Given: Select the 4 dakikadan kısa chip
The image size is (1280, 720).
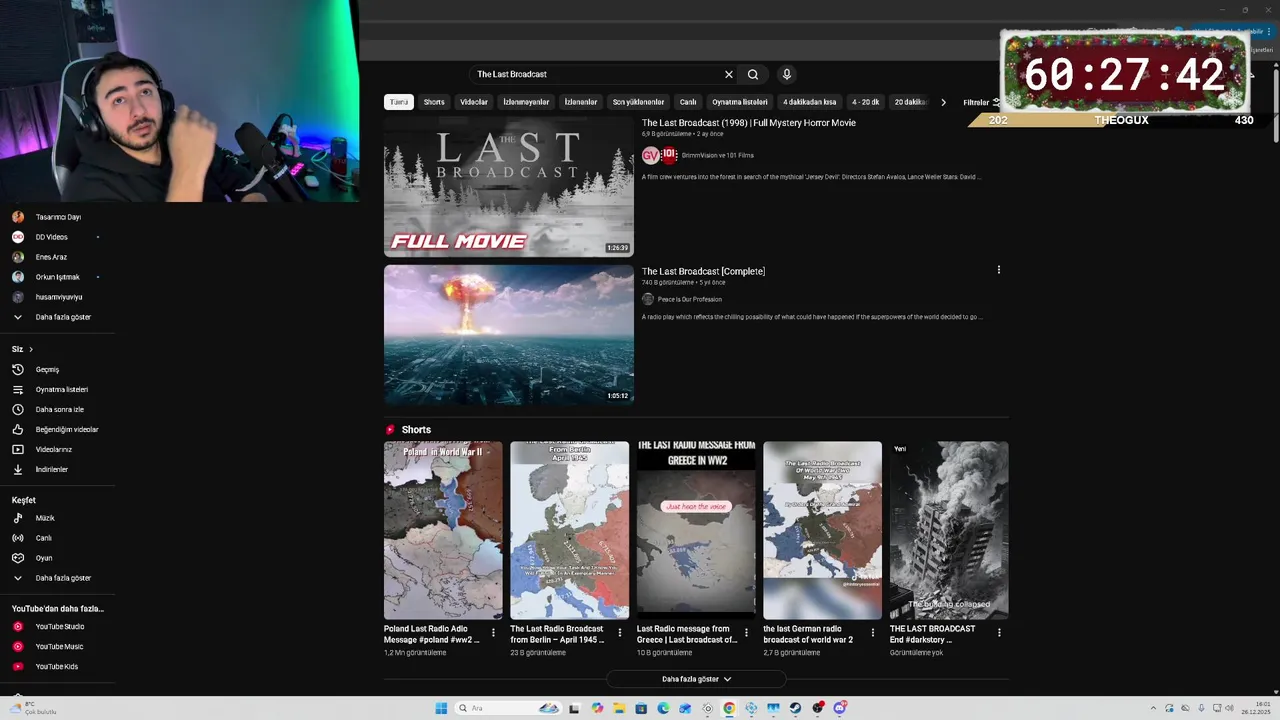Looking at the screenshot, I should 810,102.
